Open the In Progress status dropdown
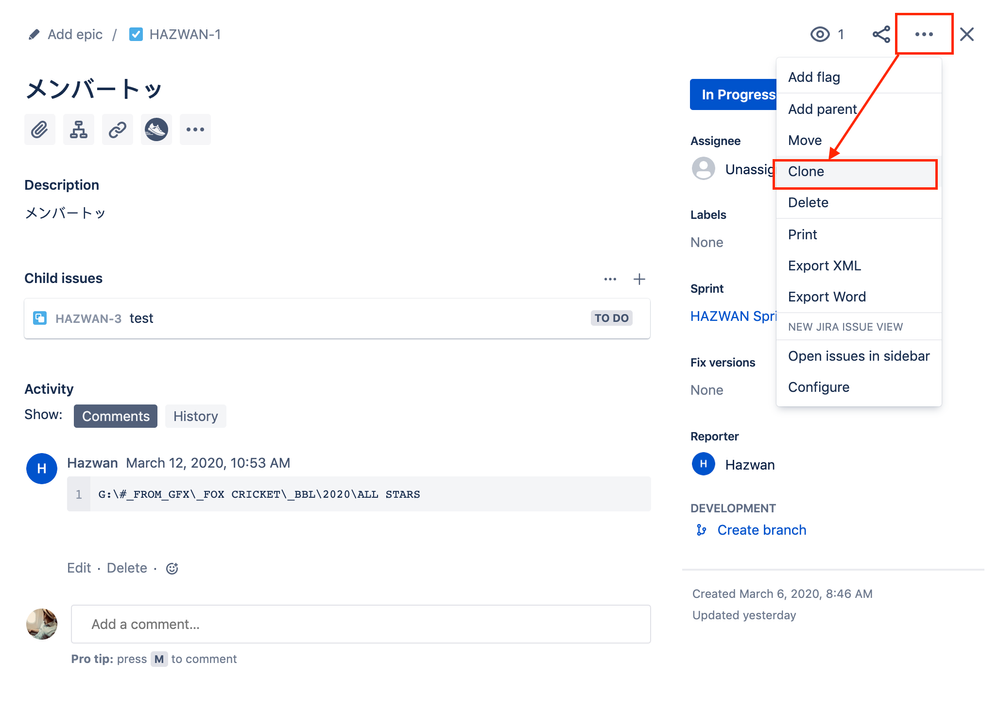 [734, 94]
